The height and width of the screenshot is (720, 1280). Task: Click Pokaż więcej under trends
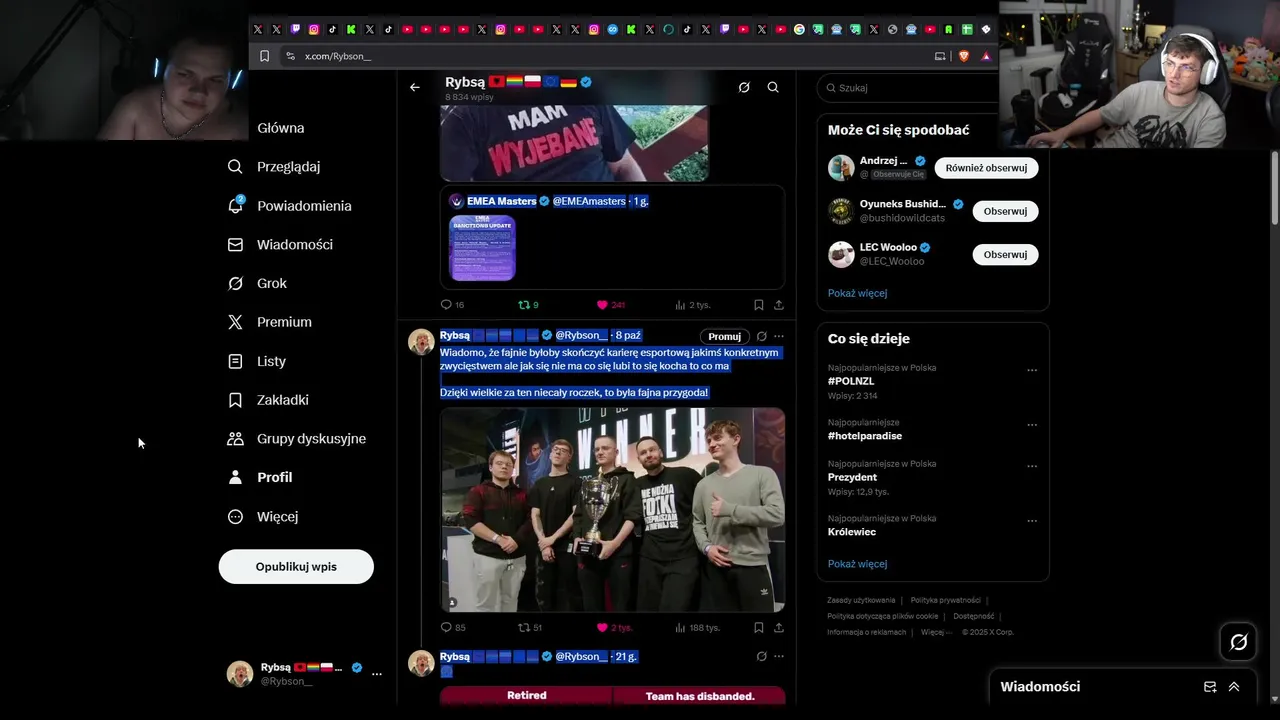pos(857,564)
